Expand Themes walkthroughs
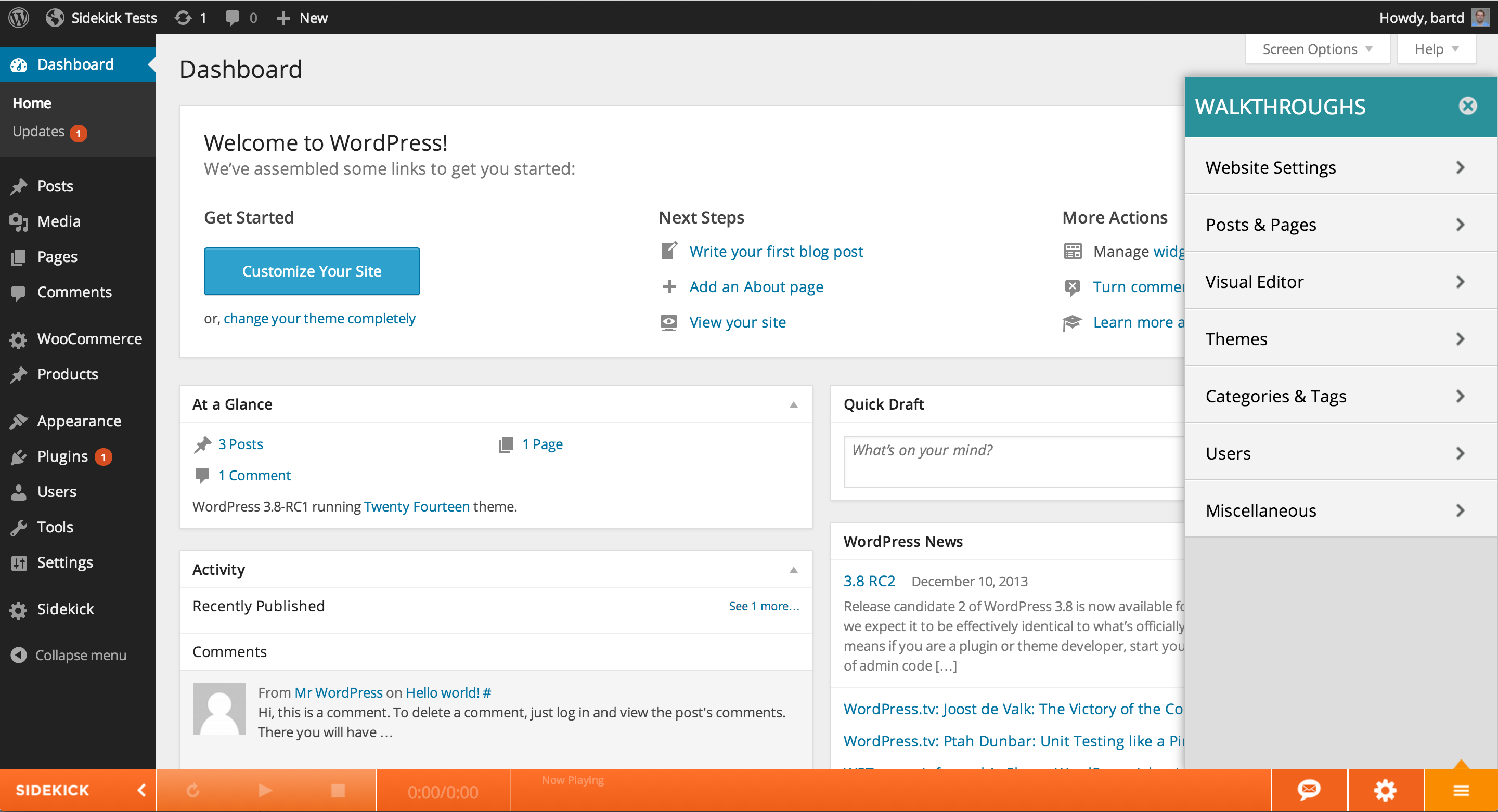Image resolution: width=1498 pixels, height=812 pixels. (x=1341, y=339)
